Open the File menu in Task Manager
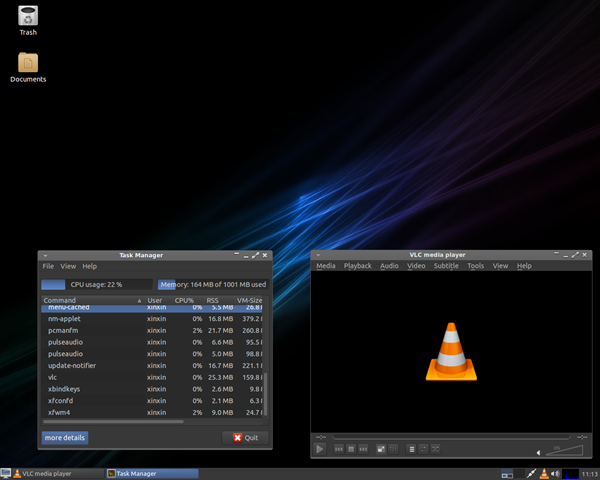 pyautogui.click(x=48, y=267)
